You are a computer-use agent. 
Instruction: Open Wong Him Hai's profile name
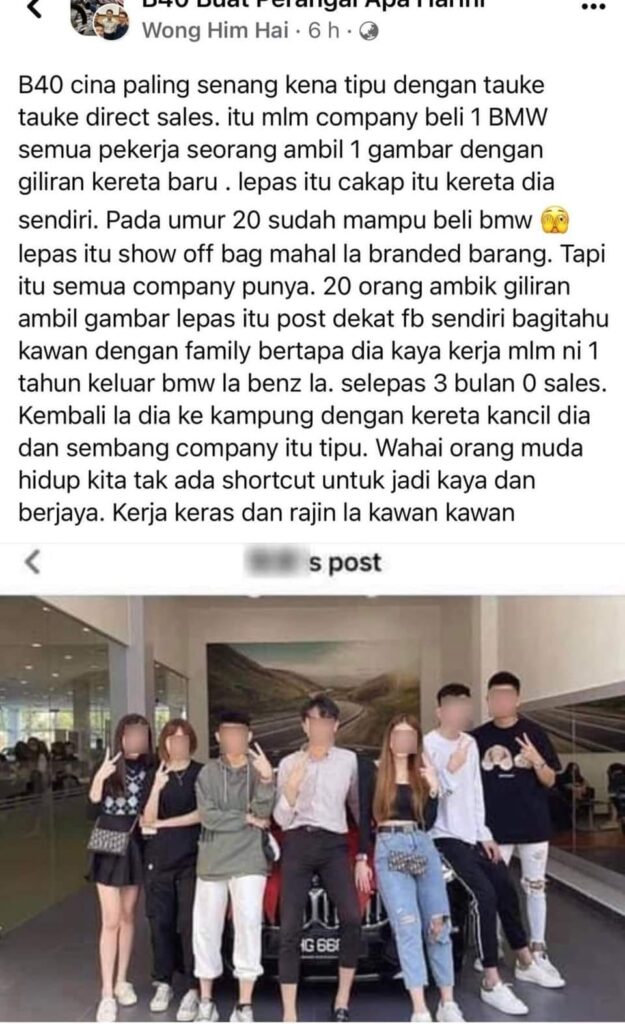click(215, 31)
